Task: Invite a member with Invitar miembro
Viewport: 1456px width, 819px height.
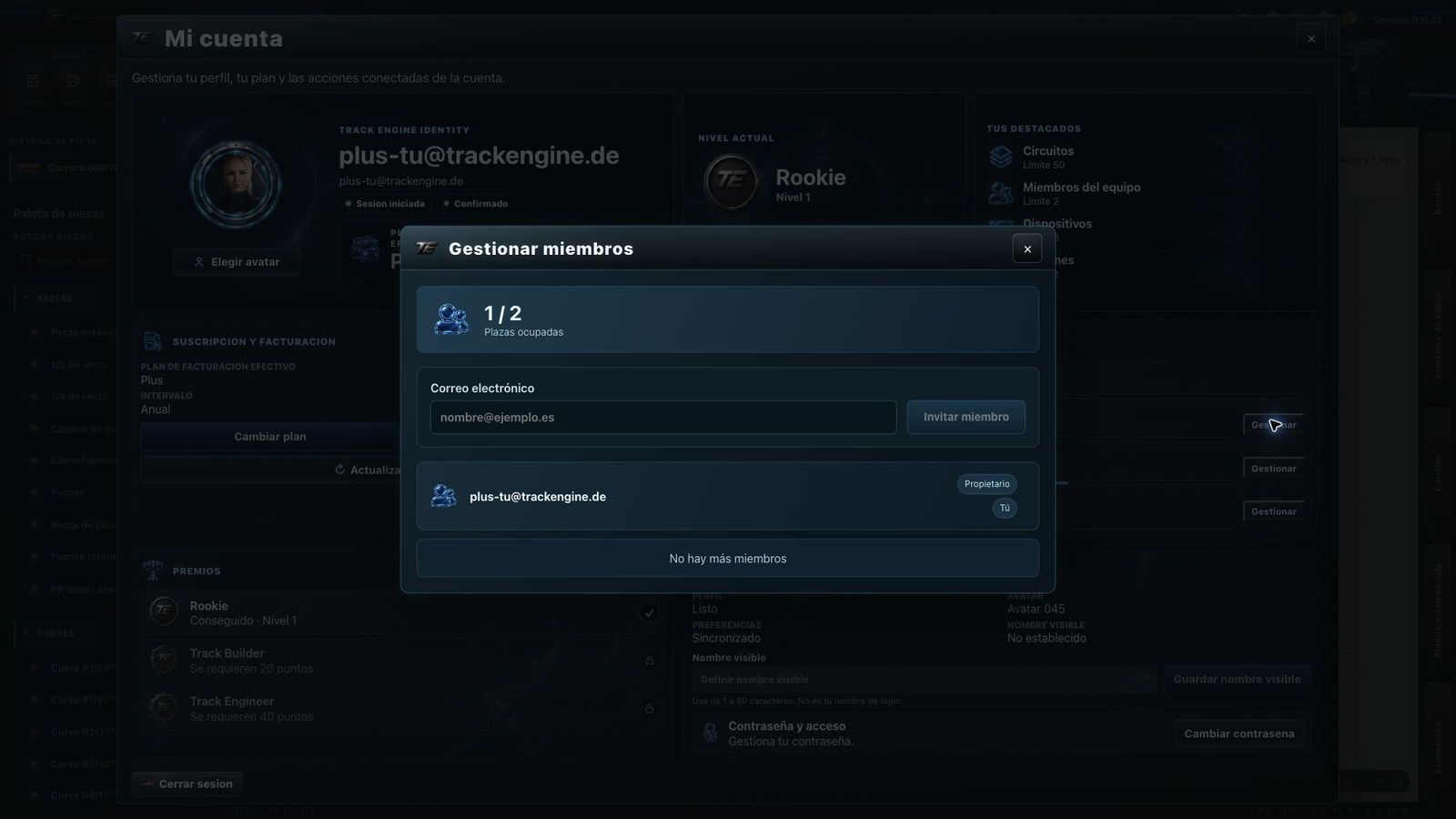Action: point(966,417)
